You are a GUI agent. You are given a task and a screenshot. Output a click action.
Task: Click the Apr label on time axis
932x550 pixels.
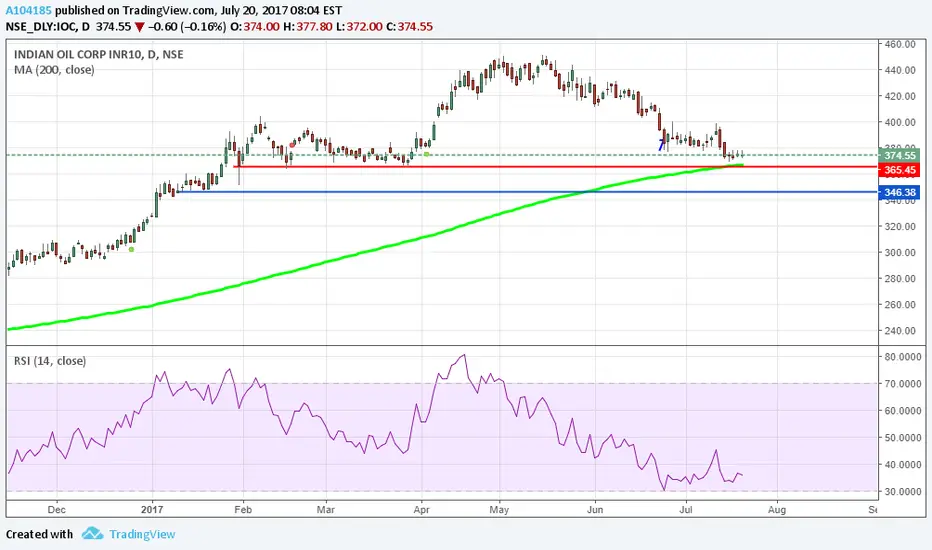(x=421, y=510)
